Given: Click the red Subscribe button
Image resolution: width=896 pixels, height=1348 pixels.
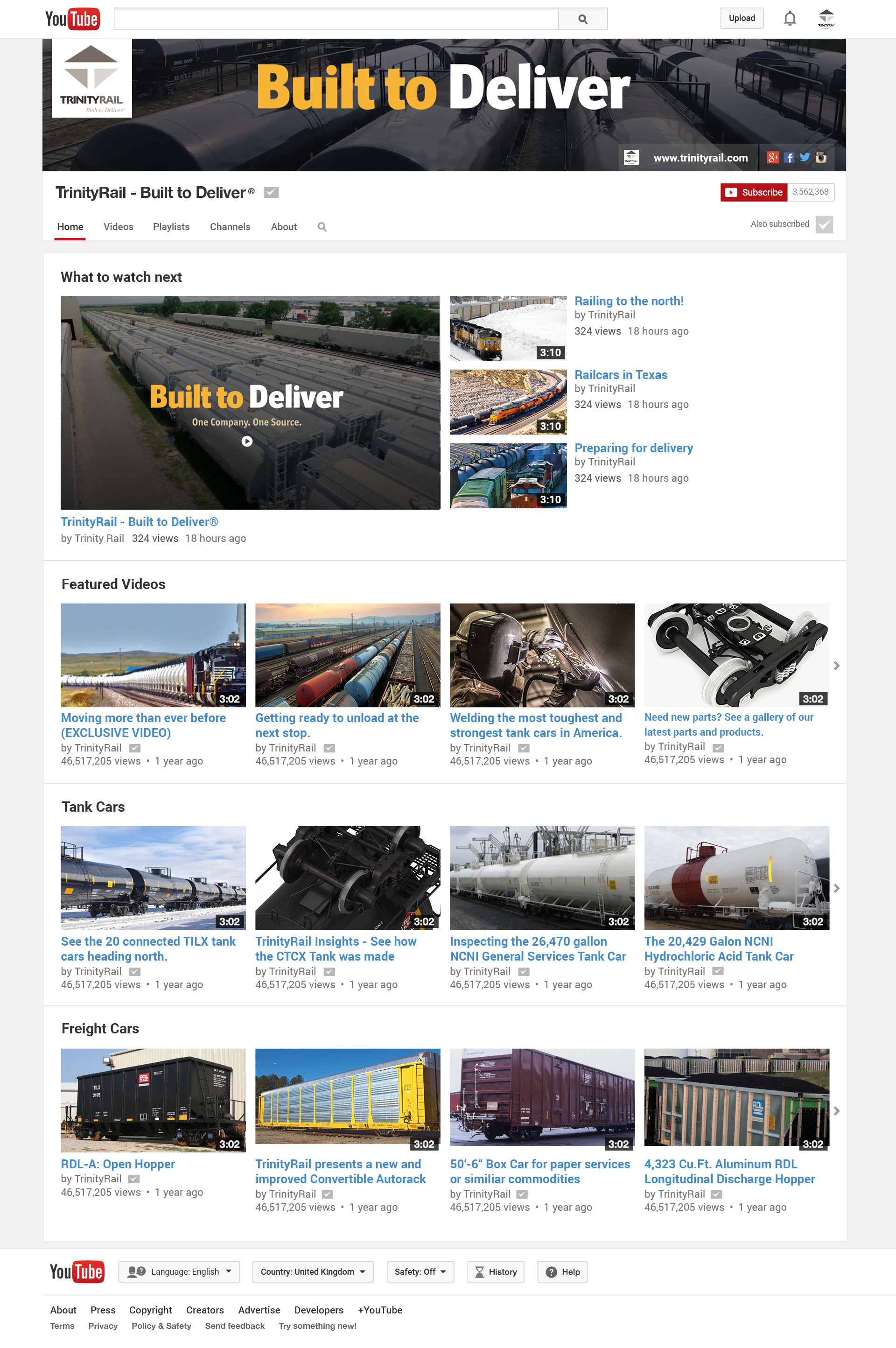Looking at the screenshot, I should (754, 192).
